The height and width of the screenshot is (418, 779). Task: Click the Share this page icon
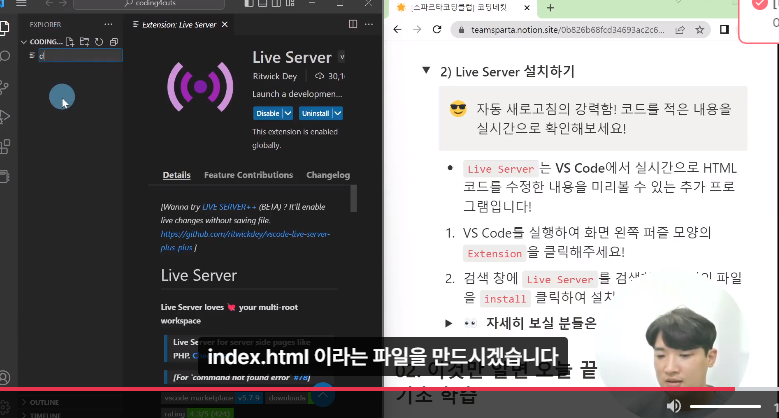[680, 30]
